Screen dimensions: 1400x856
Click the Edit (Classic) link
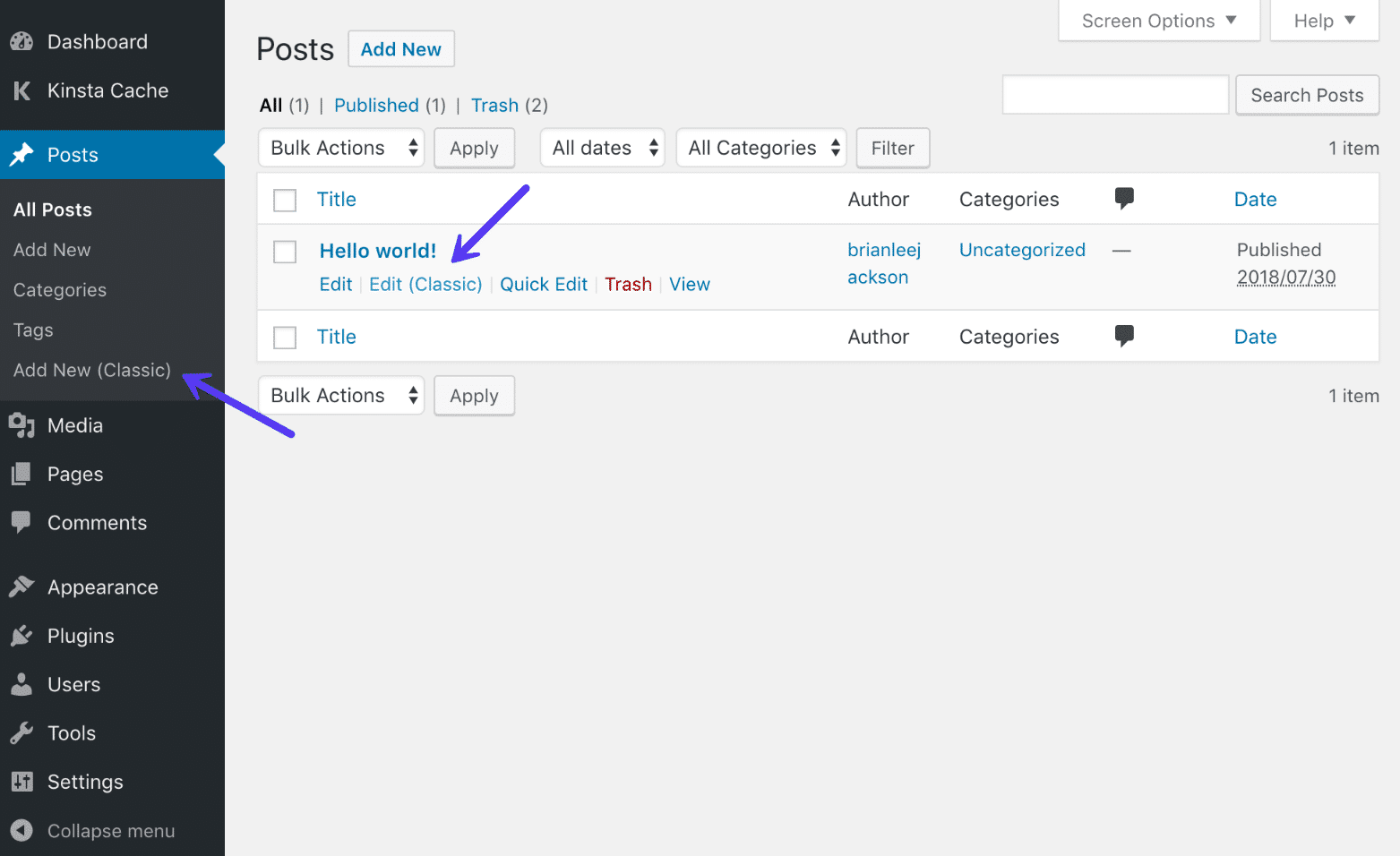[425, 284]
